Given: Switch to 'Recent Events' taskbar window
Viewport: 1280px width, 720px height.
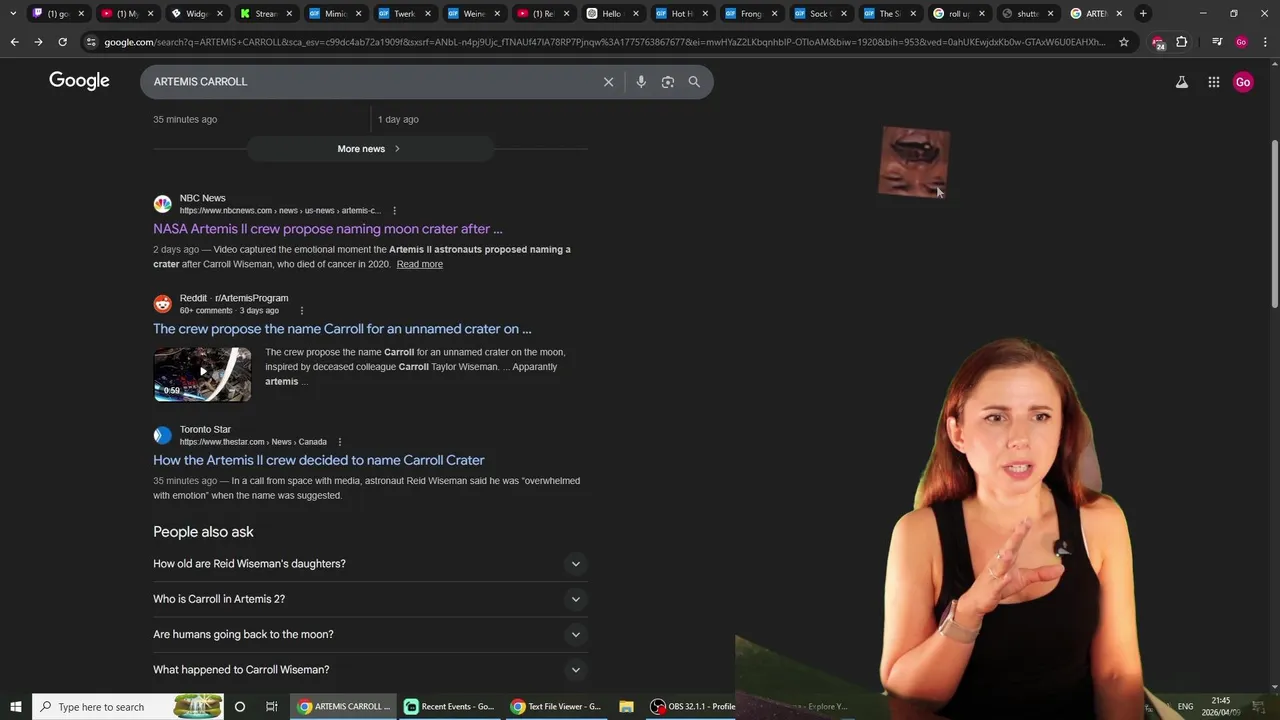Looking at the screenshot, I should 449,707.
